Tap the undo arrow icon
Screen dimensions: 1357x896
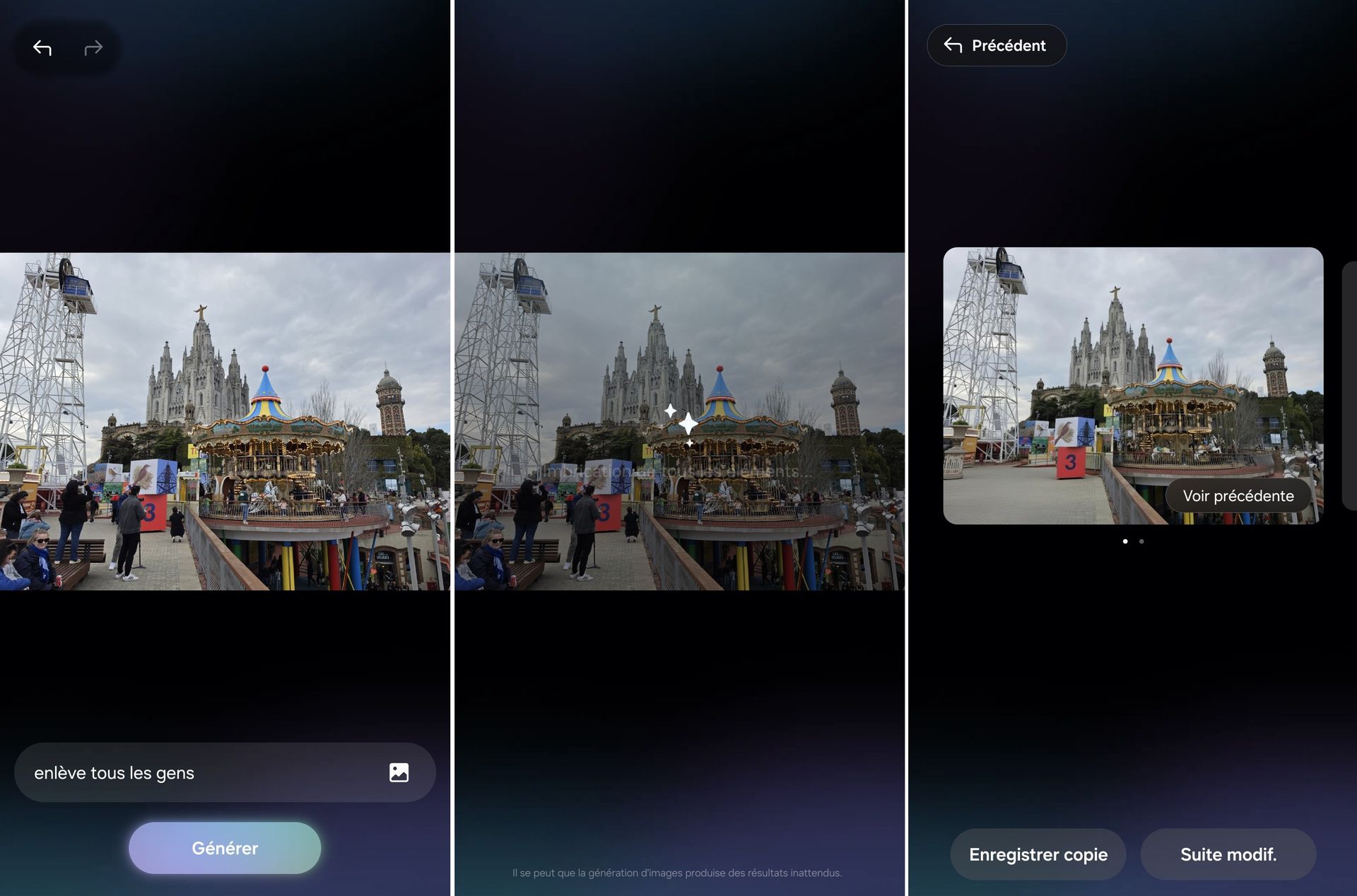tap(41, 47)
